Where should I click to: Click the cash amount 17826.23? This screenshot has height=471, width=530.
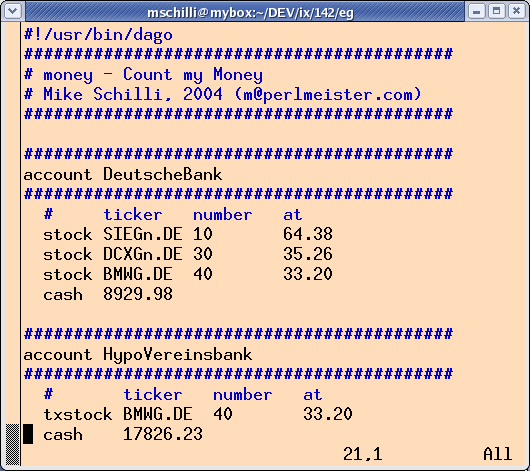tap(163, 434)
